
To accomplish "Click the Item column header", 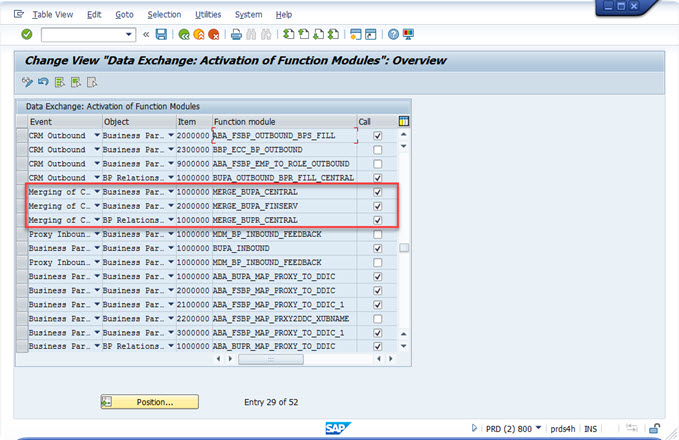I will (x=194, y=122).
